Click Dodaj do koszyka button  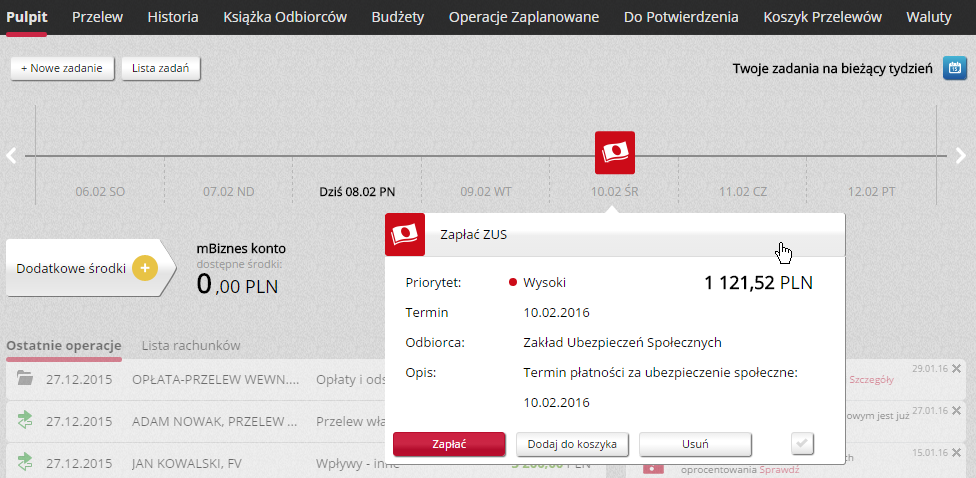pos(572,444)
